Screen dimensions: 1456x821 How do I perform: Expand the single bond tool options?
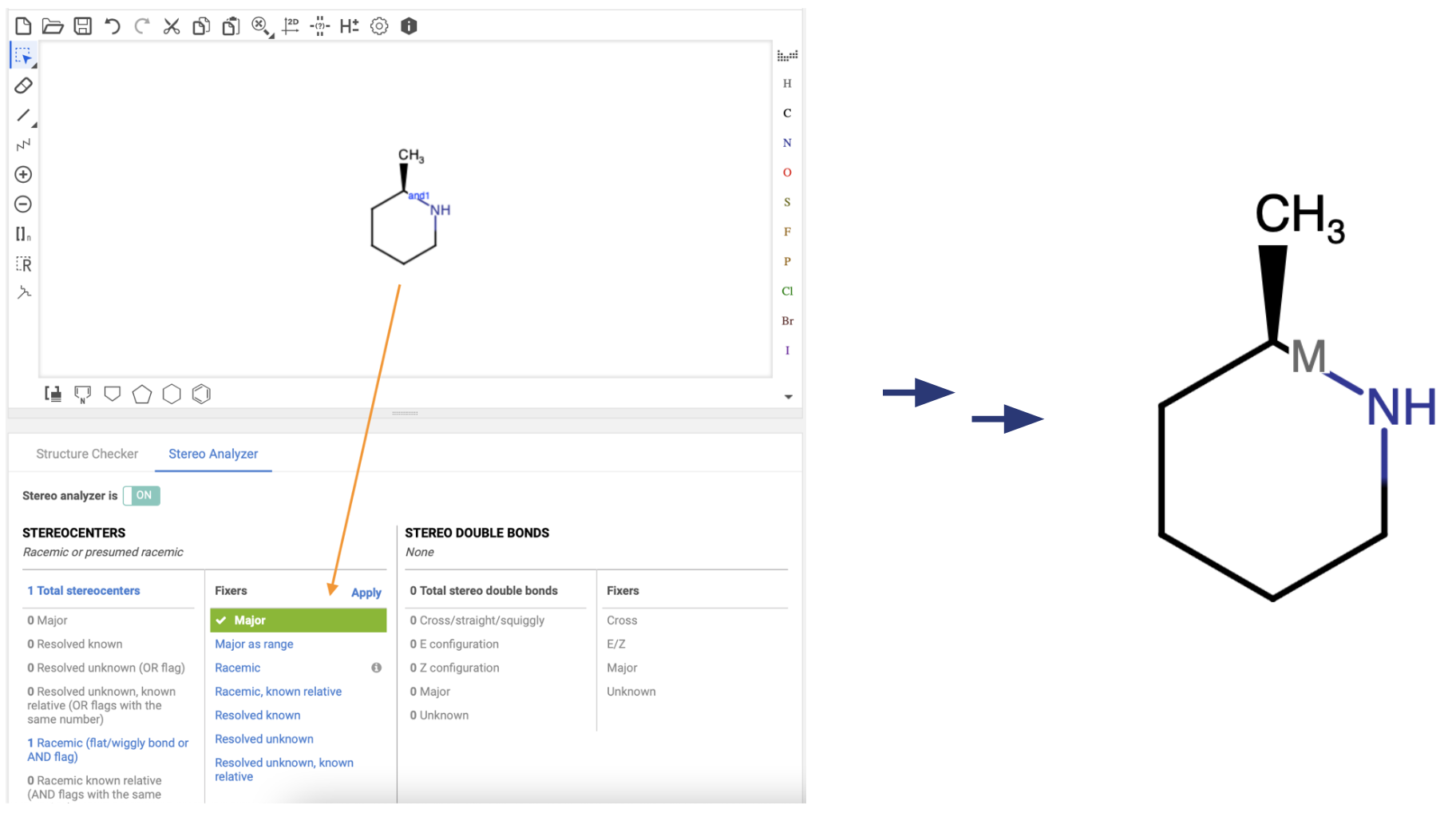tap(34, 125)
